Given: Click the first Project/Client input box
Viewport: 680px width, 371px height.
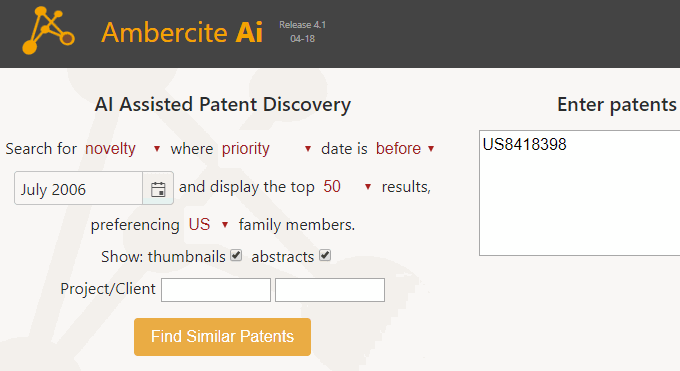Looking at the screenshot, I should 216,290.
